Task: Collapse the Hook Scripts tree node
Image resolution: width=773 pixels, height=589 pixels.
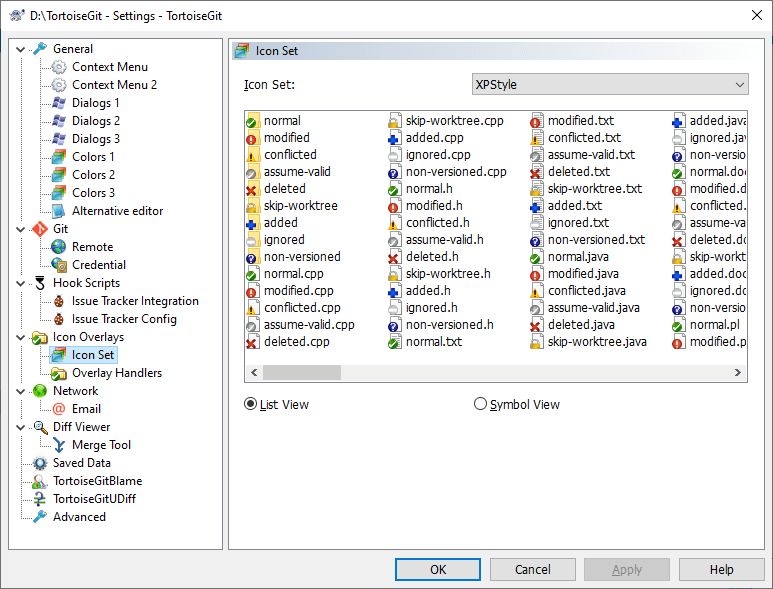Action: pos(21,283)
